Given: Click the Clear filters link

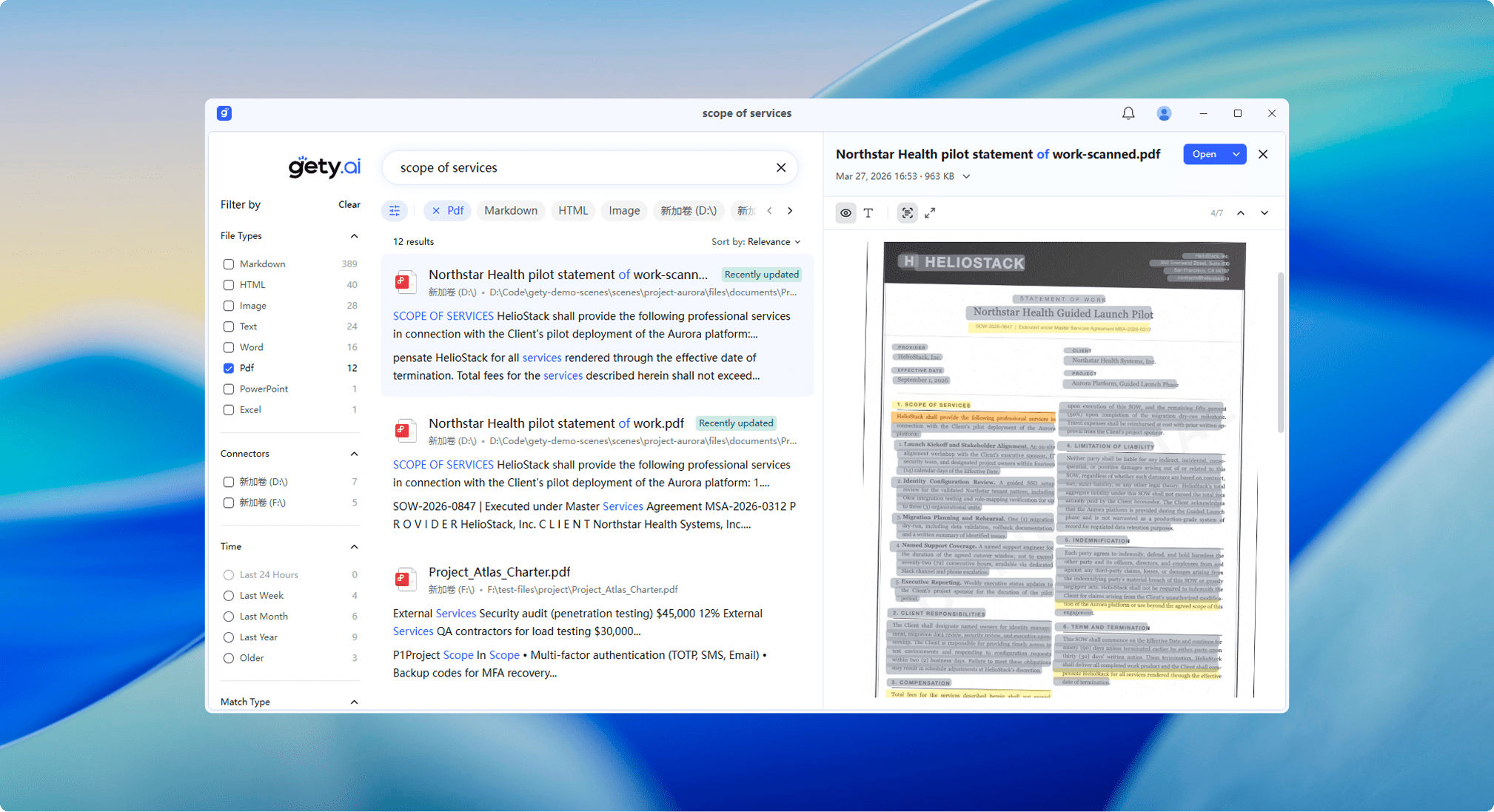Looking at the screenshot, I should [x=349, y=205].
